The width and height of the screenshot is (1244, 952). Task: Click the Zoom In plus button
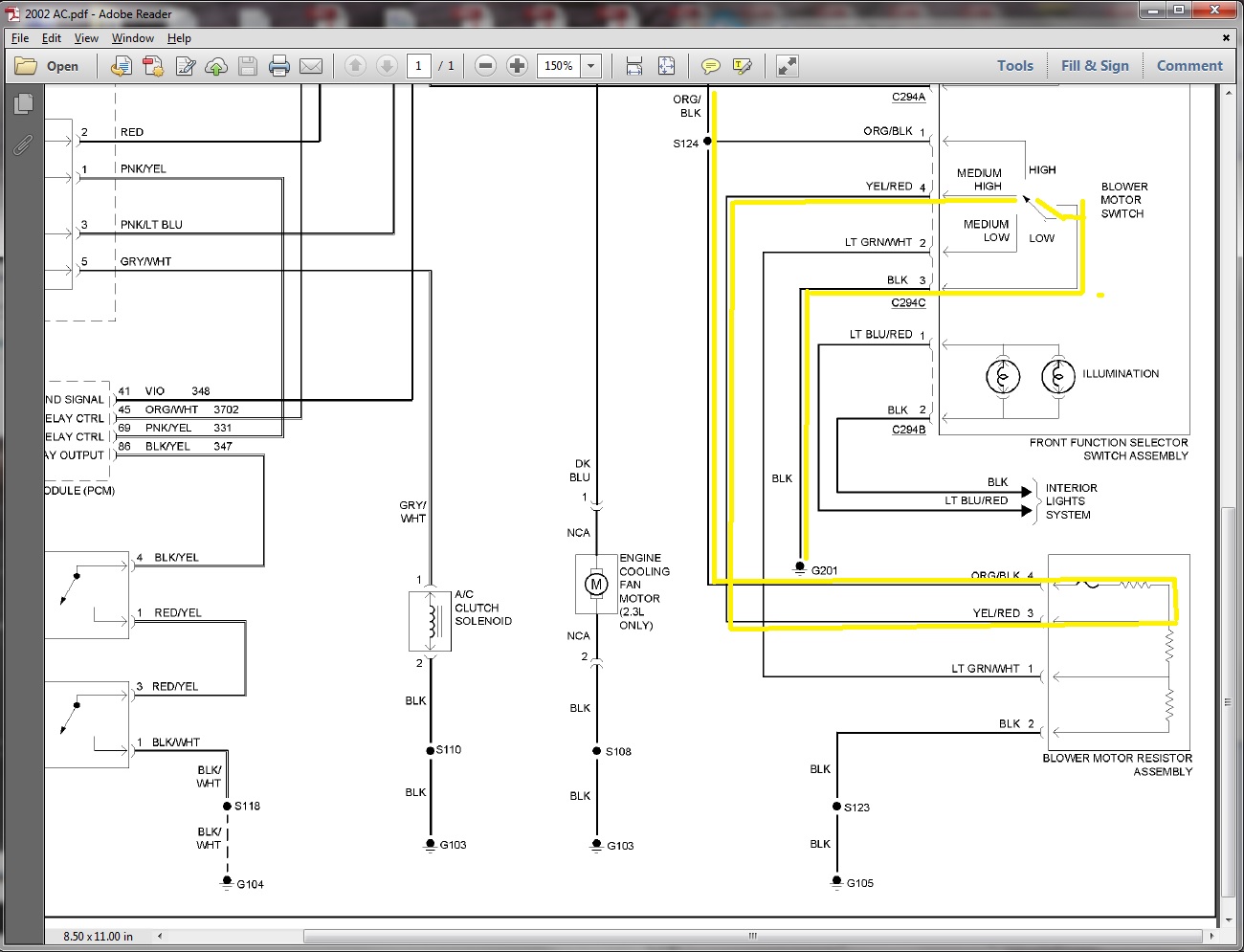pyautogui.click(x=517, y=66)
